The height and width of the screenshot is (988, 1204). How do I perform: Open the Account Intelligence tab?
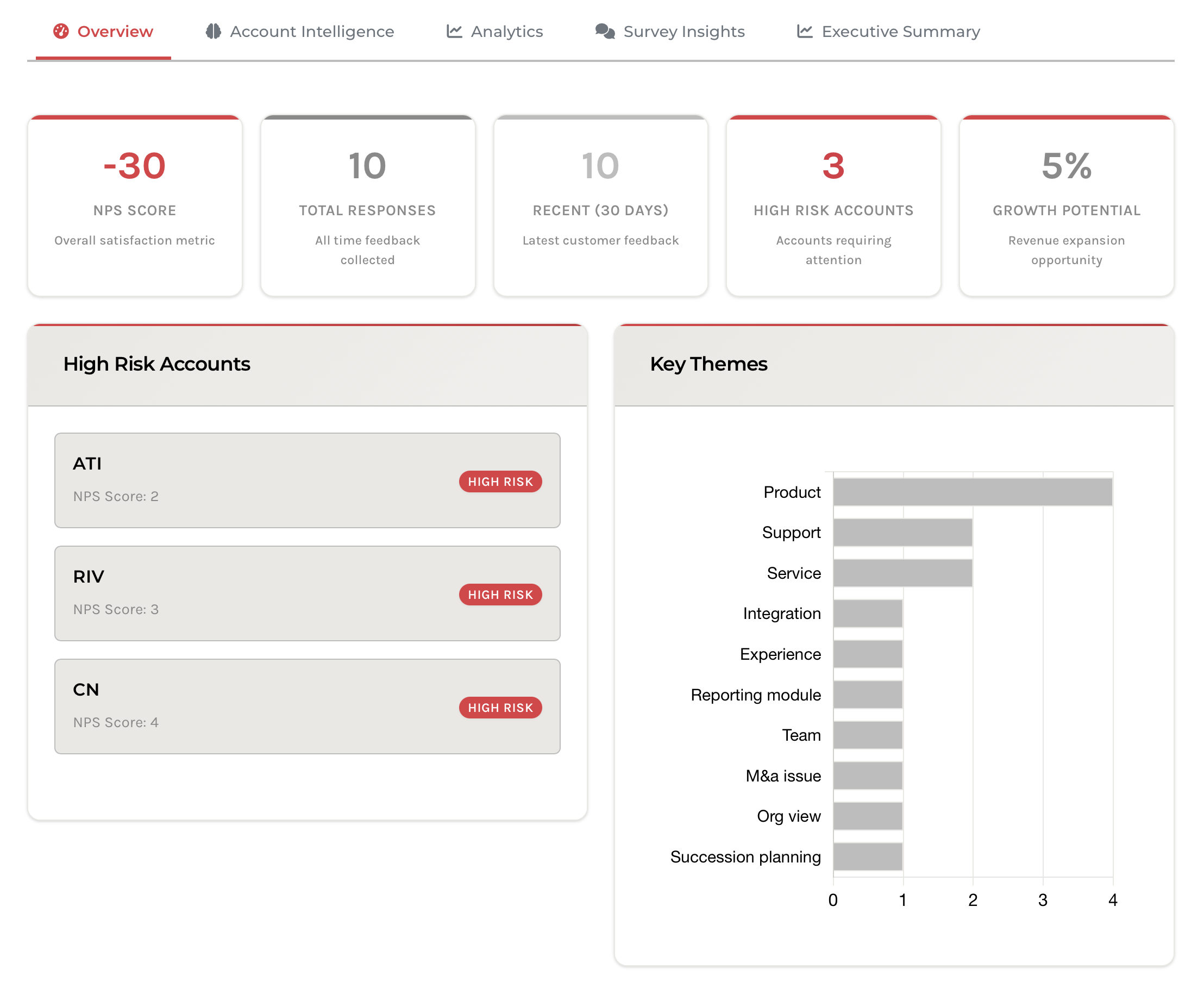pos(311,32)
